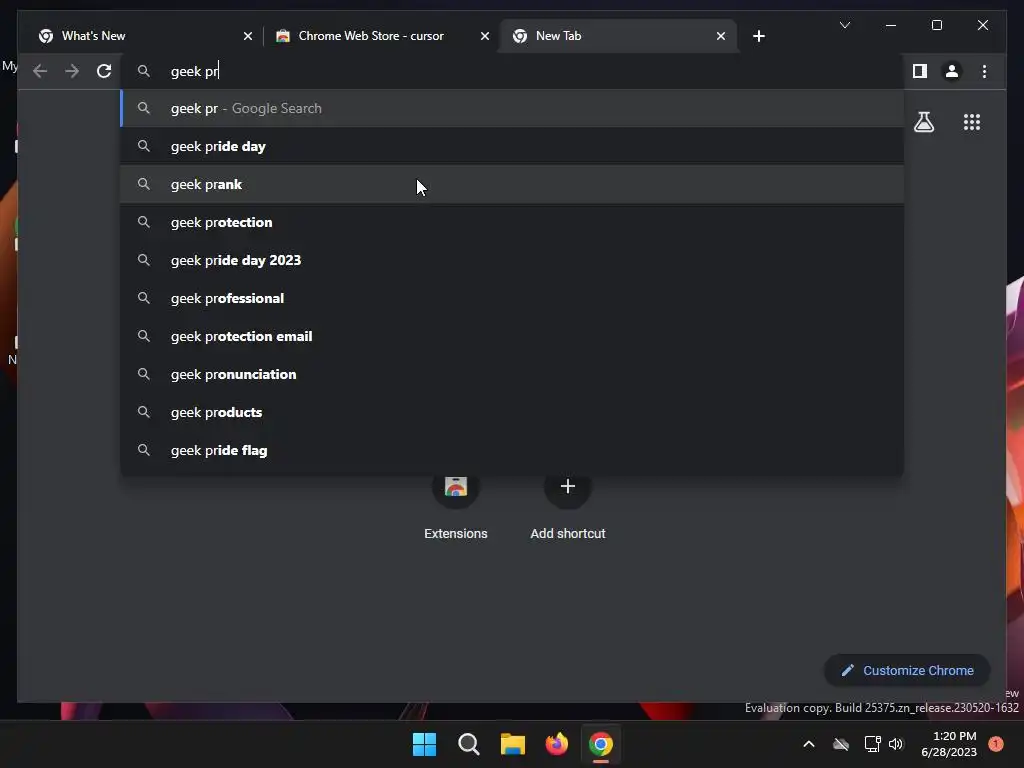This screenshot has width=1024, height=768.
Task: Open the Customize Chrome button
Action: (x=907, y=671)
